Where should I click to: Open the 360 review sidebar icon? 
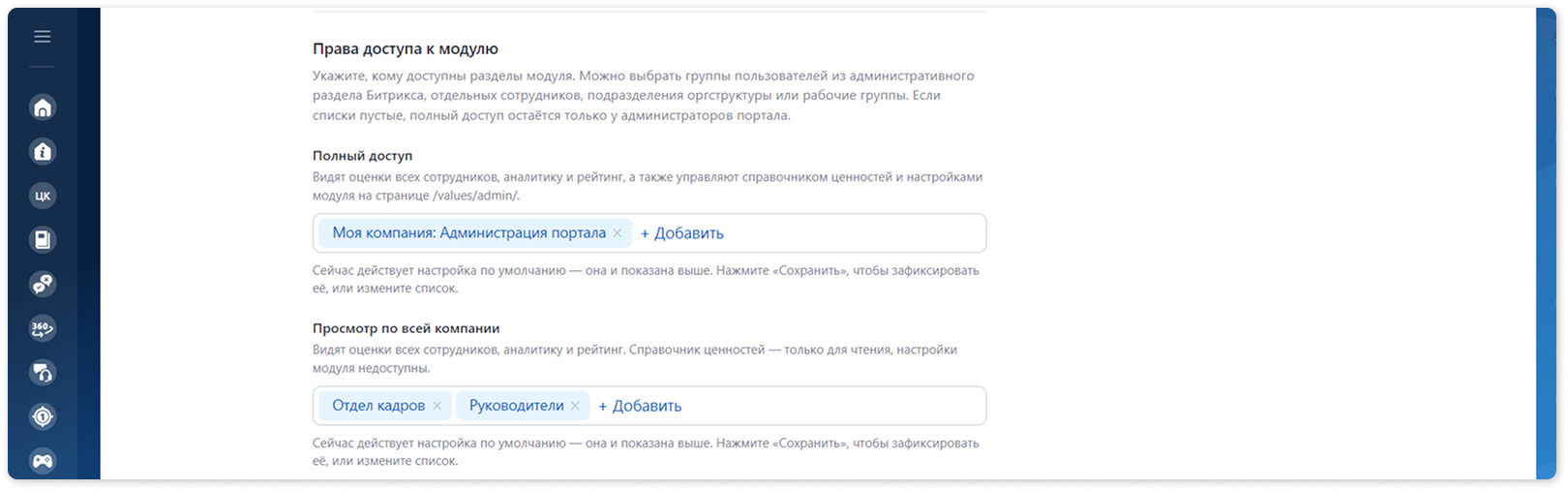point(43,328)
